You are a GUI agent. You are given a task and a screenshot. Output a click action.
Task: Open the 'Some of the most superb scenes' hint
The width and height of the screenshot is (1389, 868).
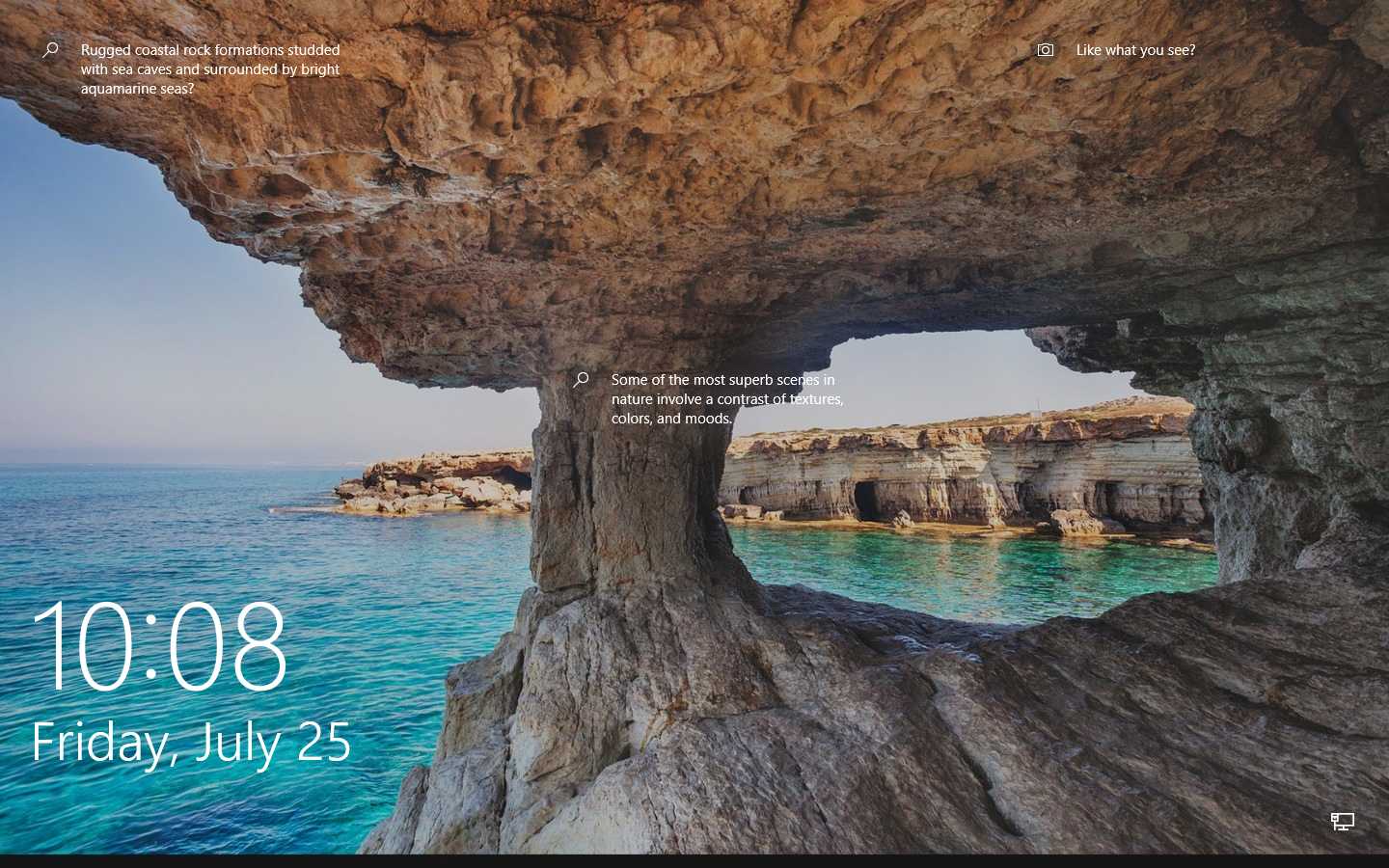[x=727, y=399]
